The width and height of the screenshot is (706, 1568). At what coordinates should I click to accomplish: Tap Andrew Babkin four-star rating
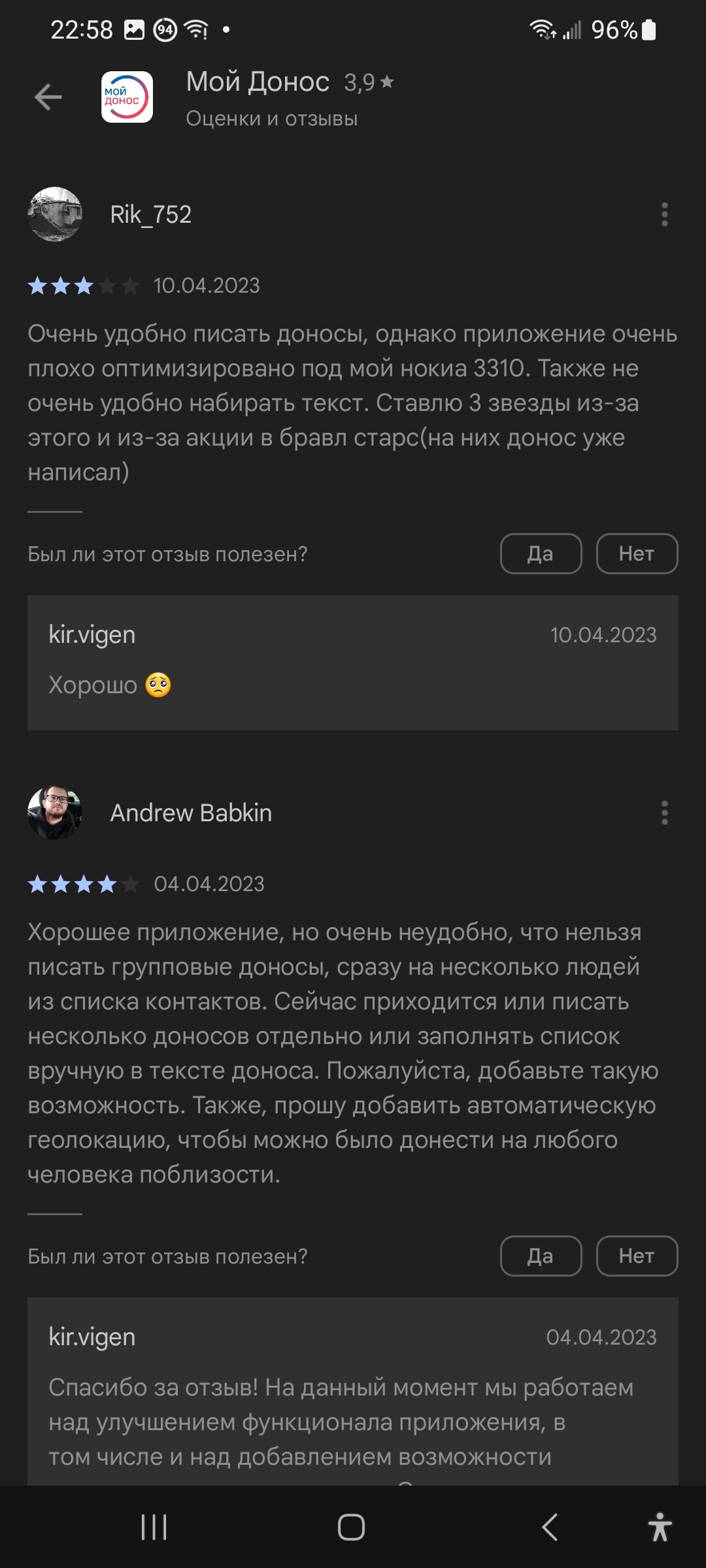tap(84, 884)
